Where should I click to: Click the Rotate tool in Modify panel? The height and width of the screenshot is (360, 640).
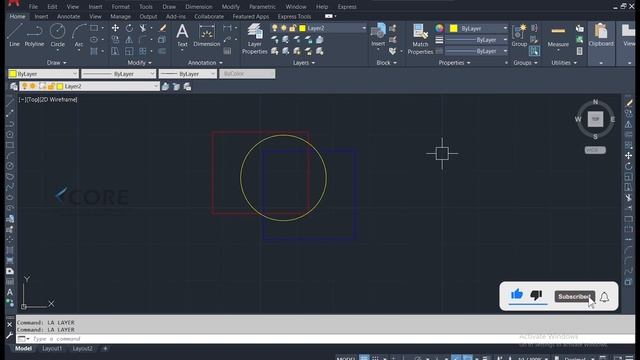coord(129,28)
